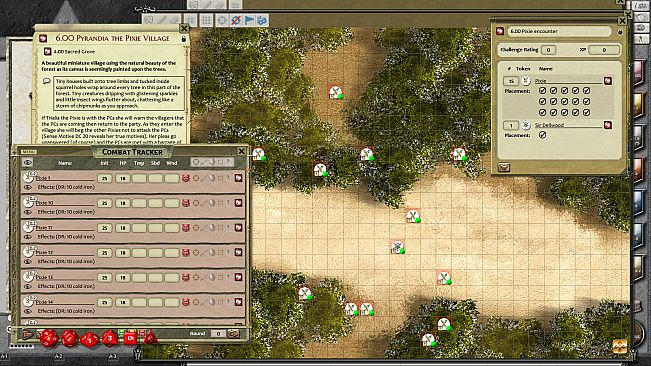The height and width of the screenshot is (366, 651).
Task: Toggle the defense shield icon in tracker header
Action: coord(212,162)
